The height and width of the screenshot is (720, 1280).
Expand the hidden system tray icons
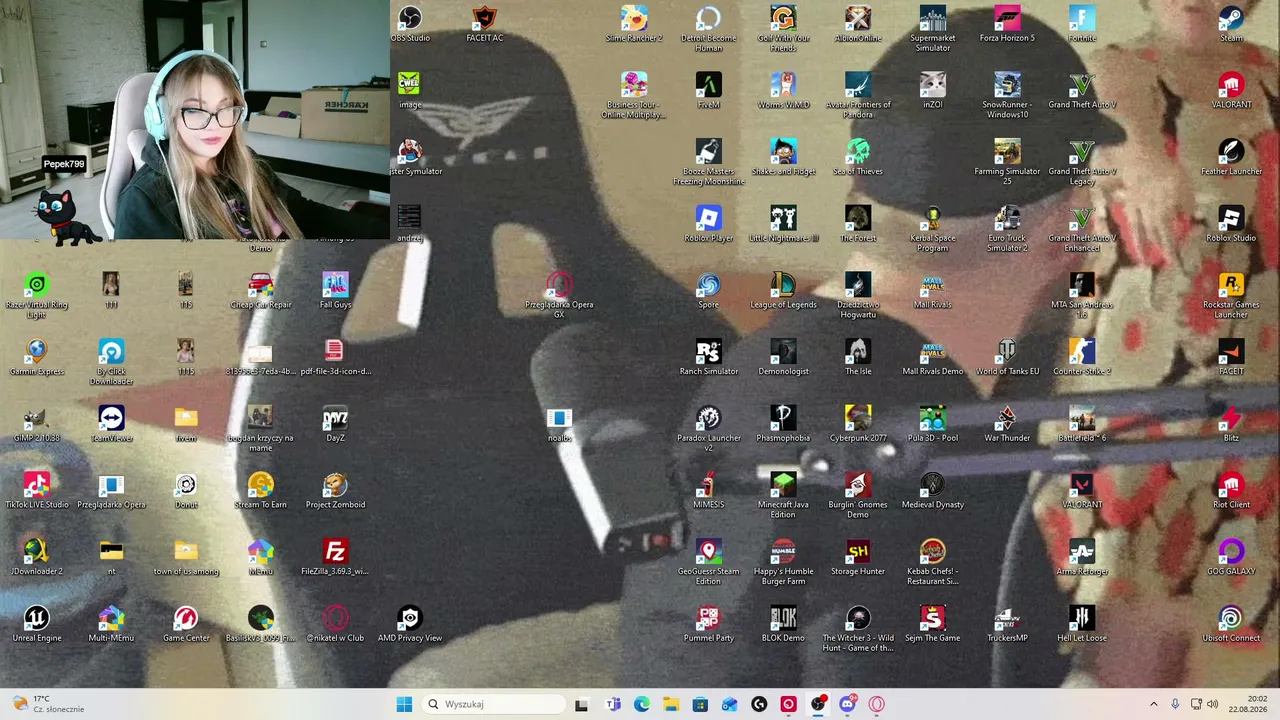(1153, 704)
